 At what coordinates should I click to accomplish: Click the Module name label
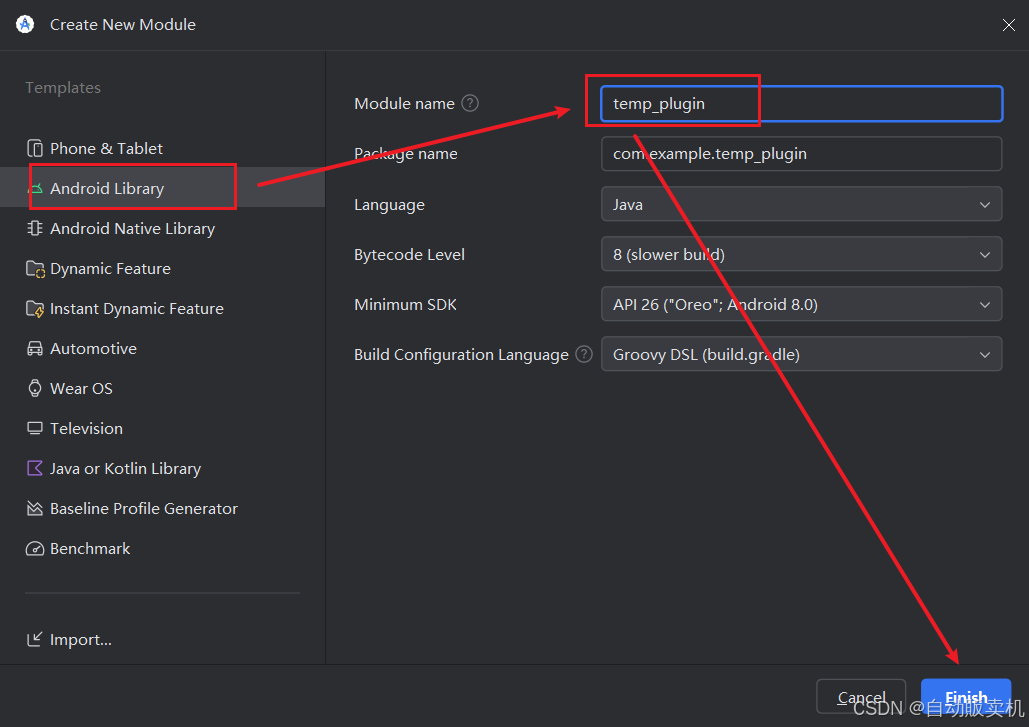[x=404, y=104]
